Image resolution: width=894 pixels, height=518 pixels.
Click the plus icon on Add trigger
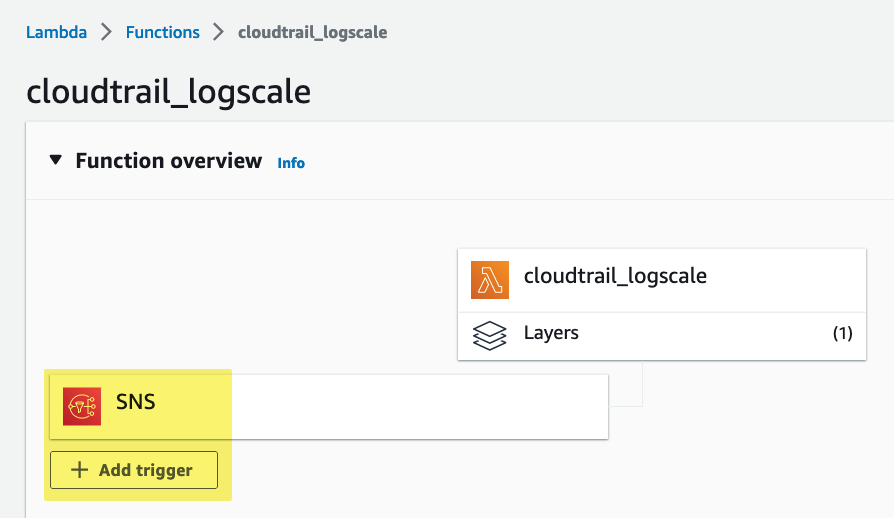[79, 470]
